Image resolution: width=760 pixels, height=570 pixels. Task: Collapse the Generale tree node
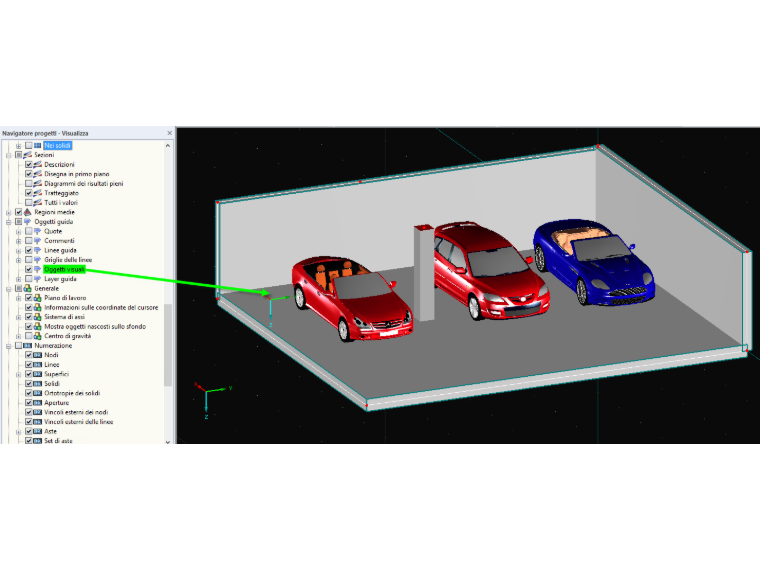pos(9,289)
